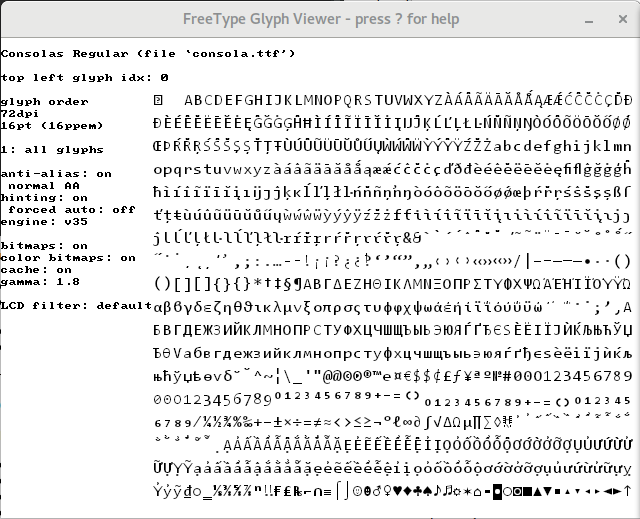Click the per mille glyph ‰
This screenshot has width=640, height=519.
point(248,423)
